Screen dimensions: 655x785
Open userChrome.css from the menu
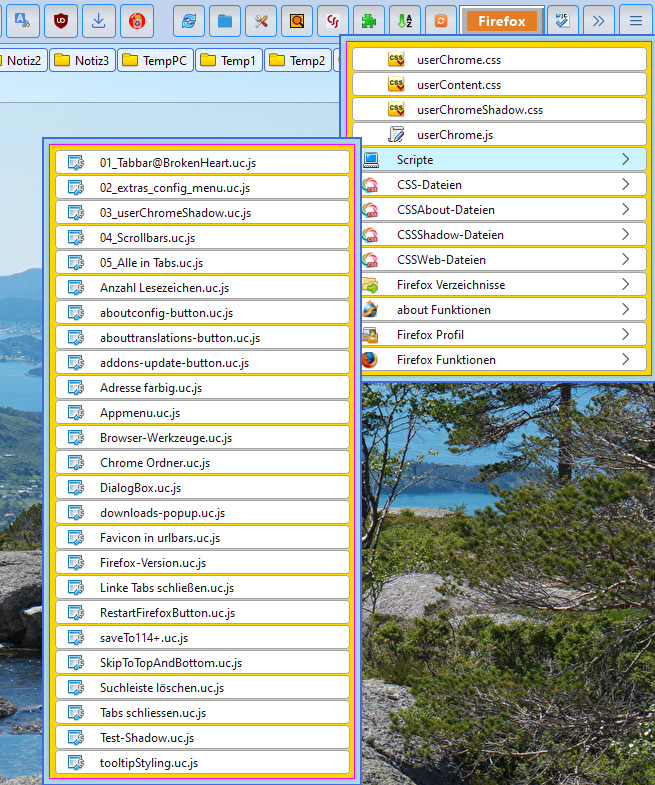pyautogui.click(x=499, y=60)
